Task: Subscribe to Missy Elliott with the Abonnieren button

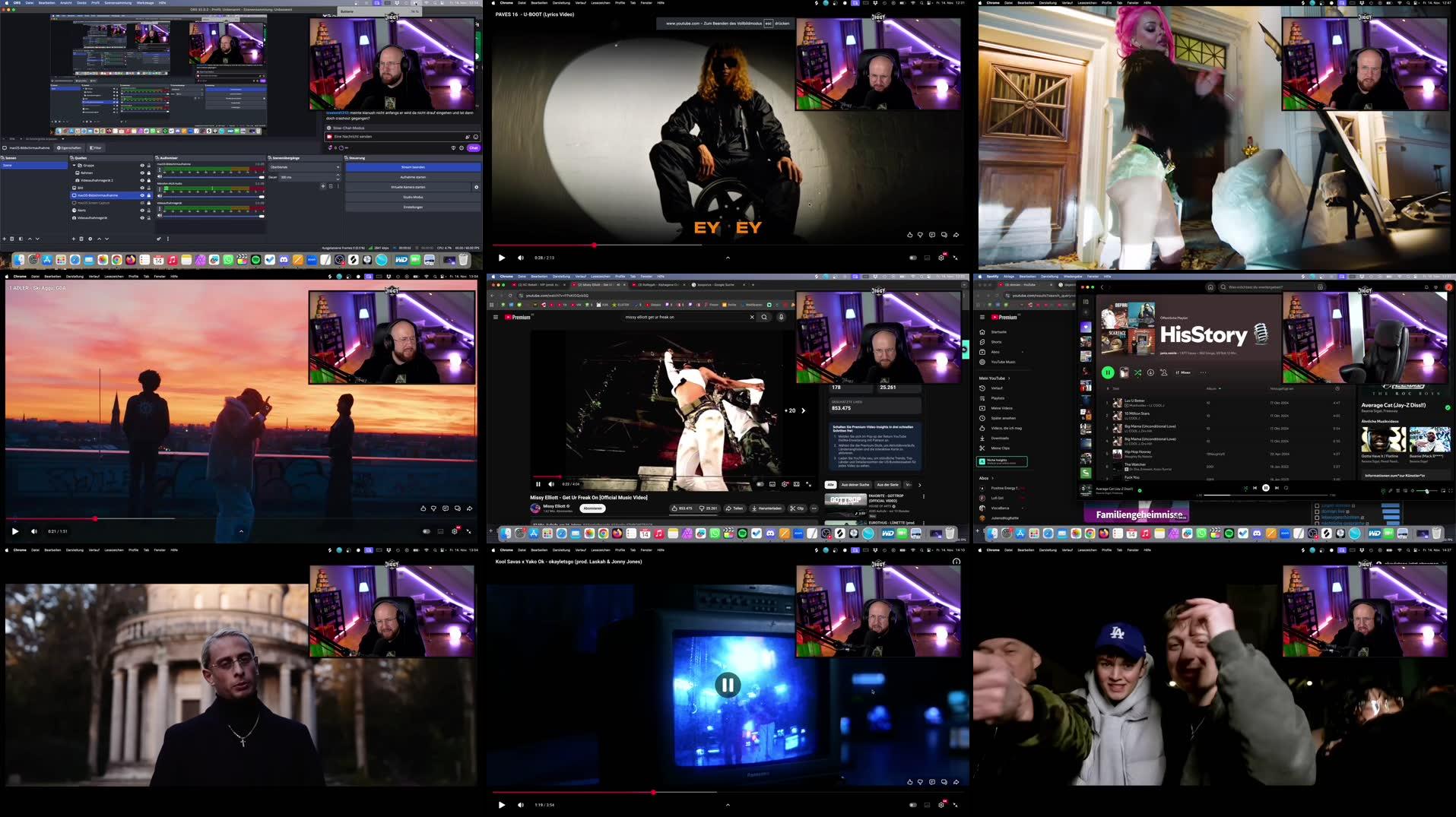Action: pos(592,508)
